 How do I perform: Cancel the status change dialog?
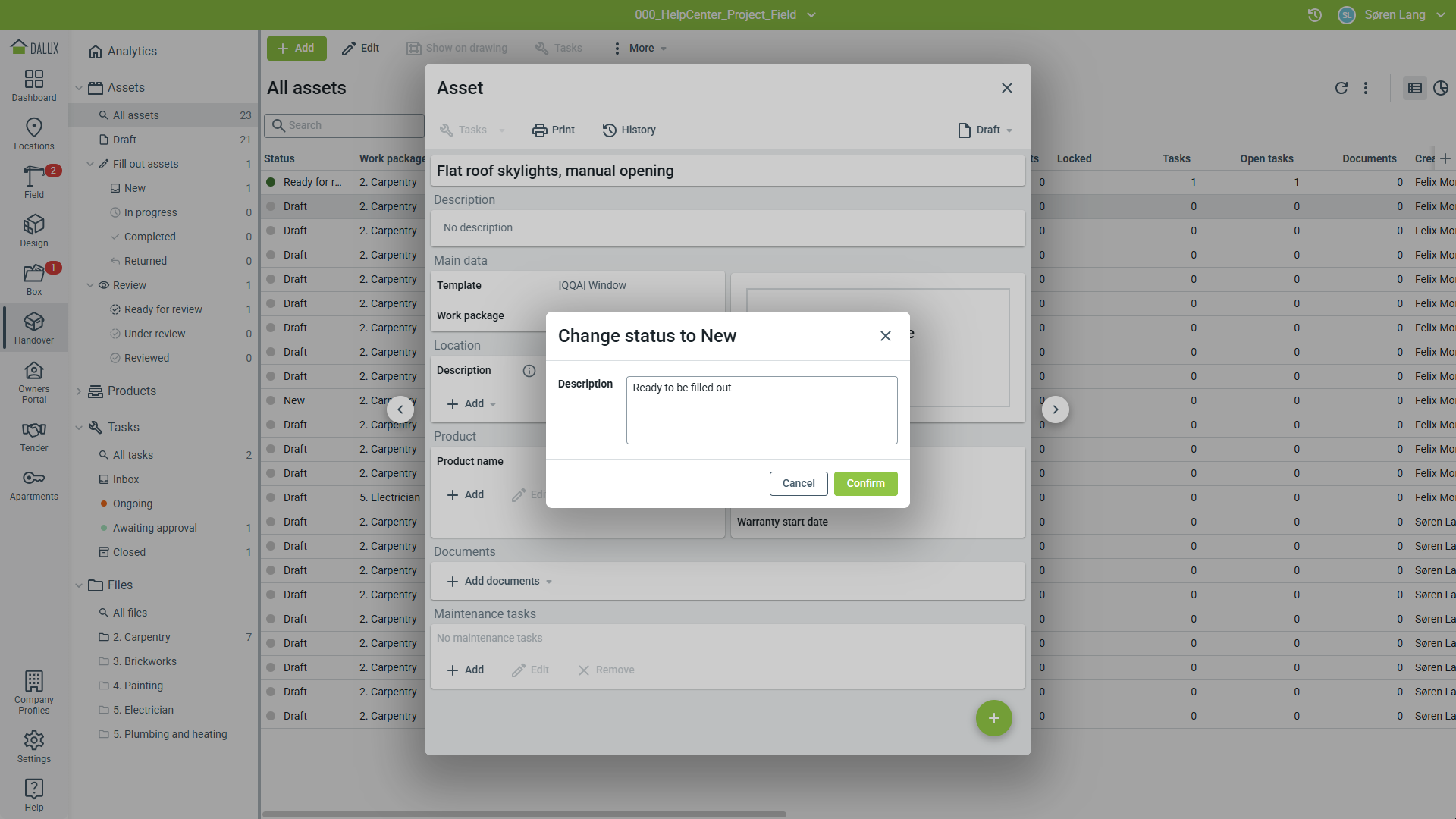tap(798, 483)
